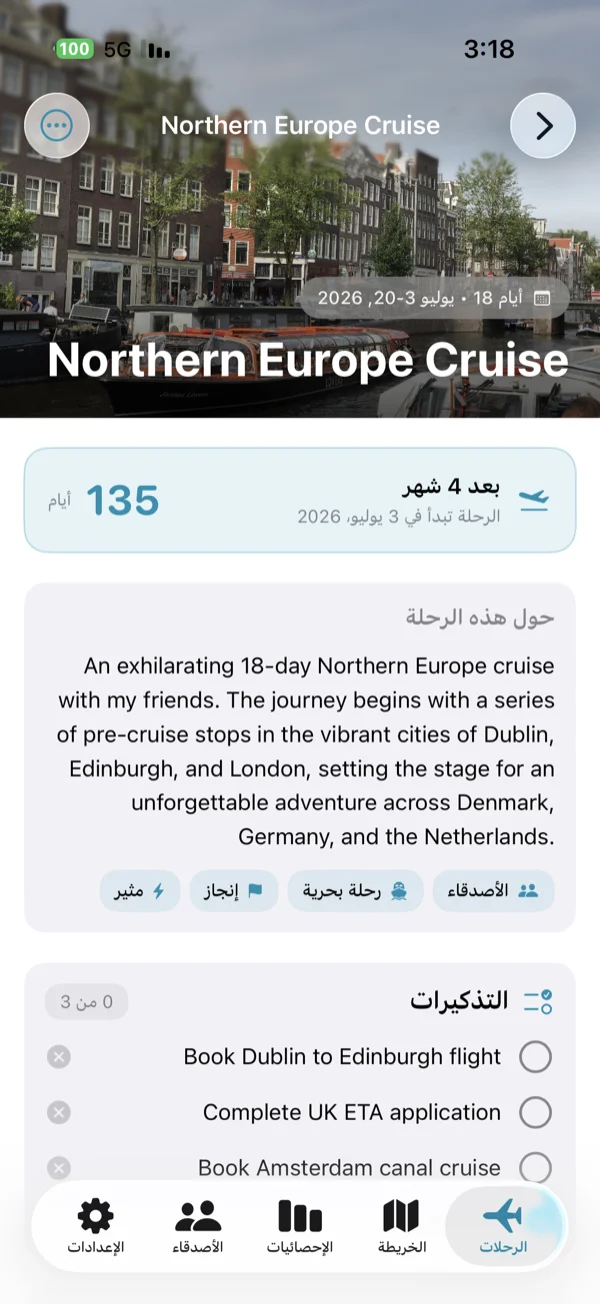Select the رحلة بحرية cruise tag chip
The image size is (600, 1304).
(x=356, y=891)
